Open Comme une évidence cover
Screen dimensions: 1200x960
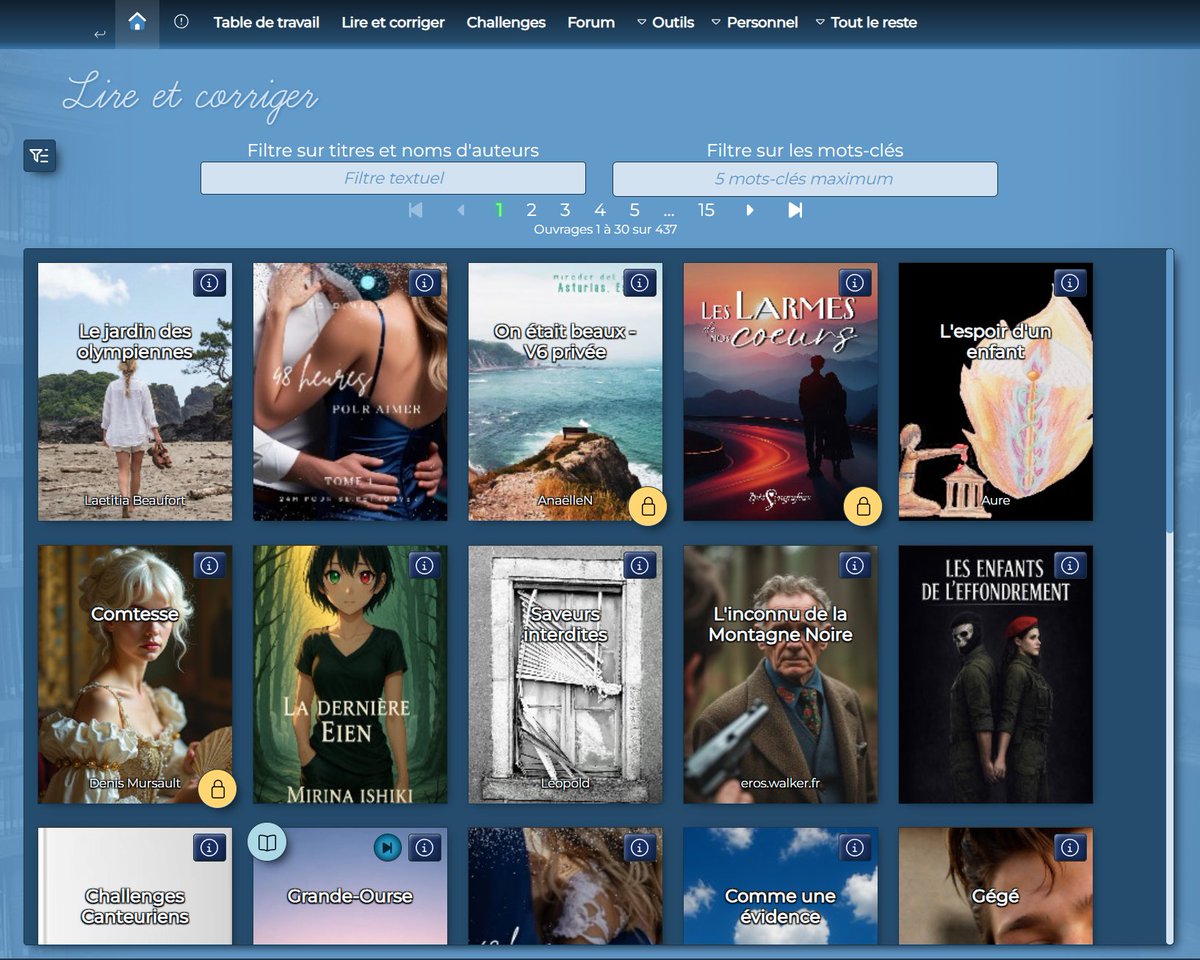pos(780,886)
